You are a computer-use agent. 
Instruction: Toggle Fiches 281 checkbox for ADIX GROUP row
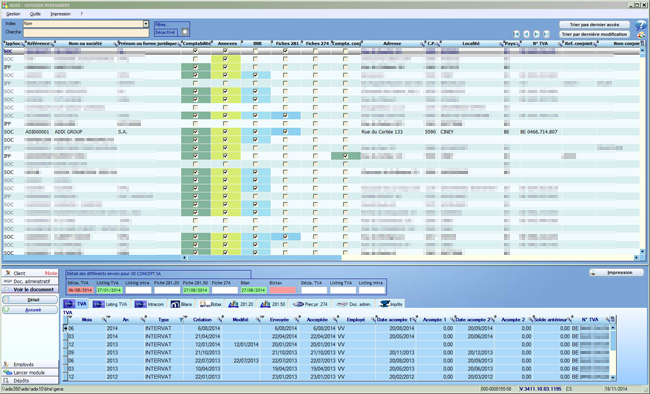285,132
